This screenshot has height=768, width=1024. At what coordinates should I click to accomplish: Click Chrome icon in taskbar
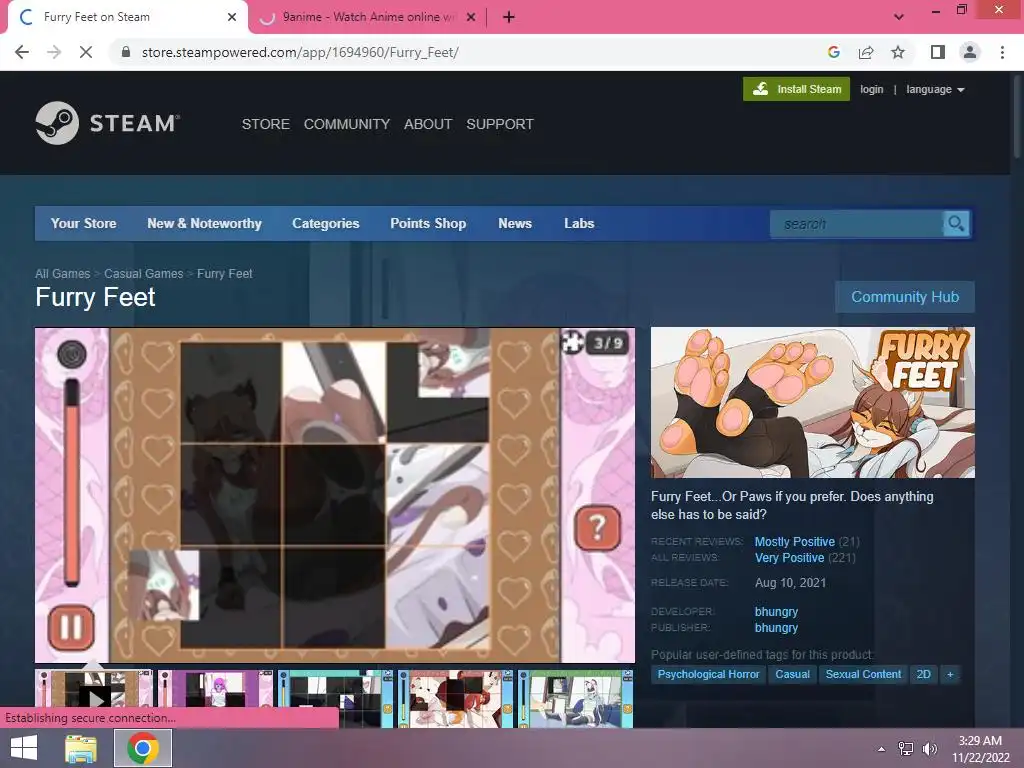pos(143,748)
